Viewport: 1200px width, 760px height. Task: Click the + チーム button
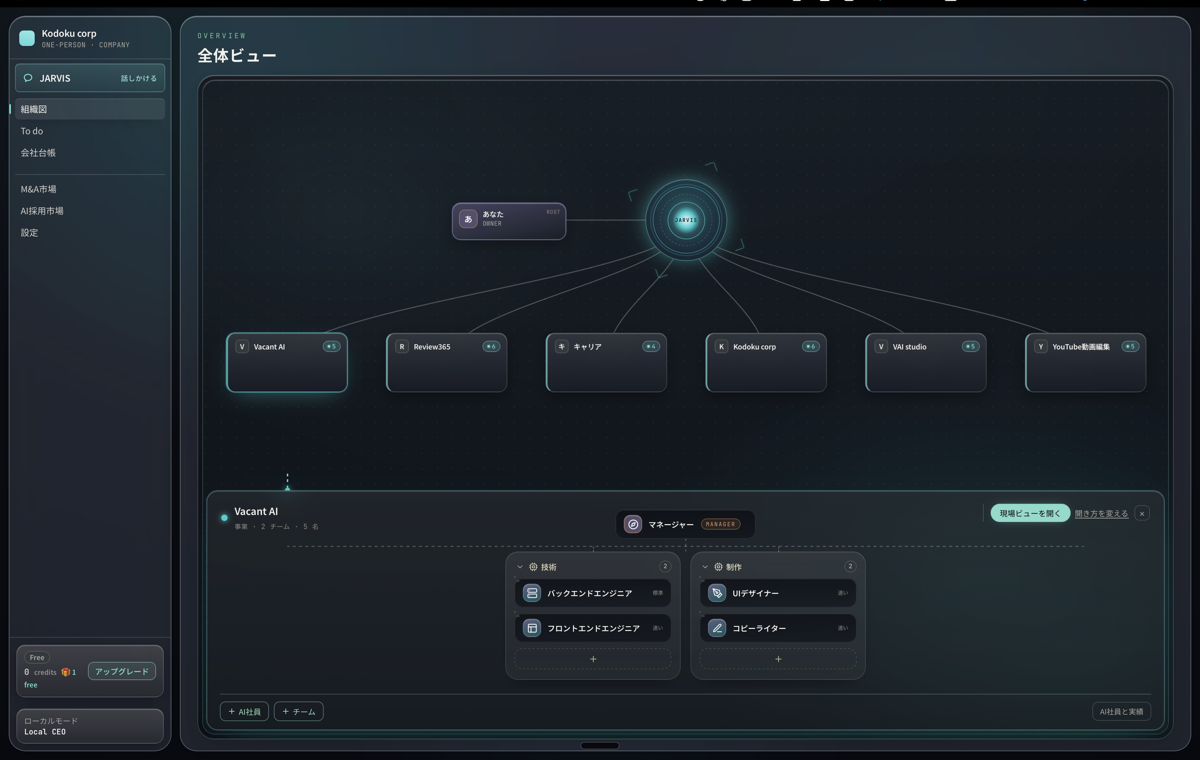pos(299,712)
